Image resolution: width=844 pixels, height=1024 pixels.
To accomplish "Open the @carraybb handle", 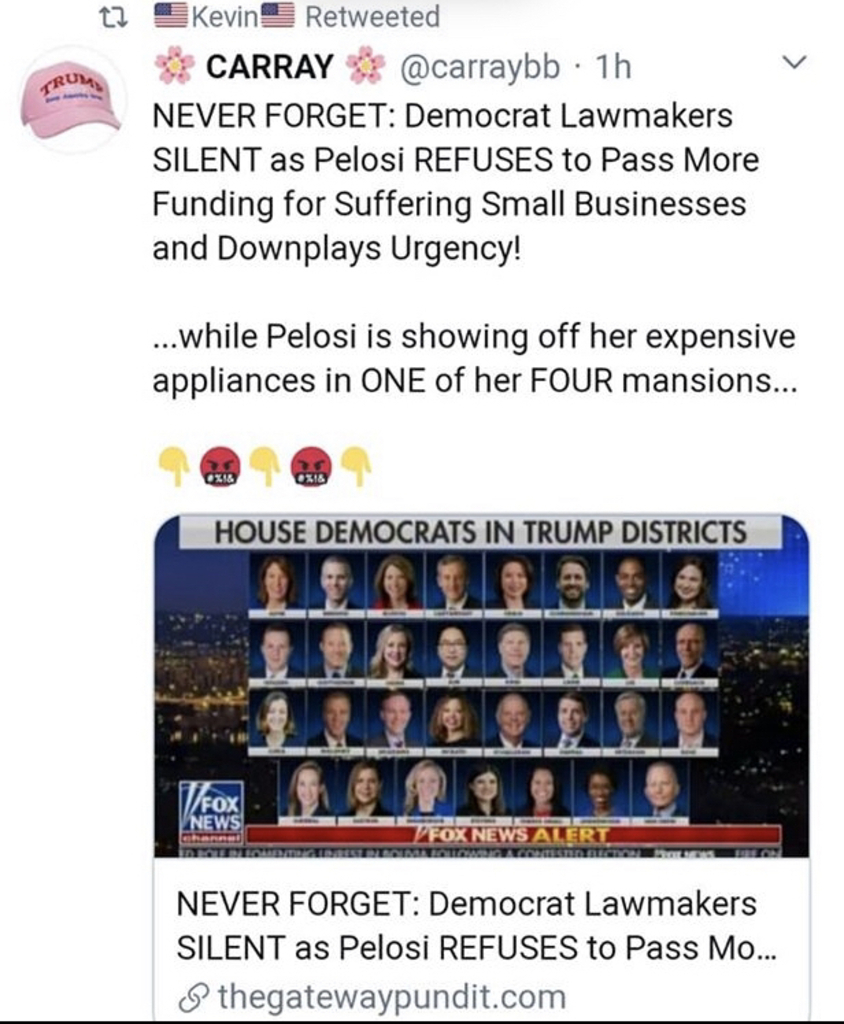I will pos(479,66).
